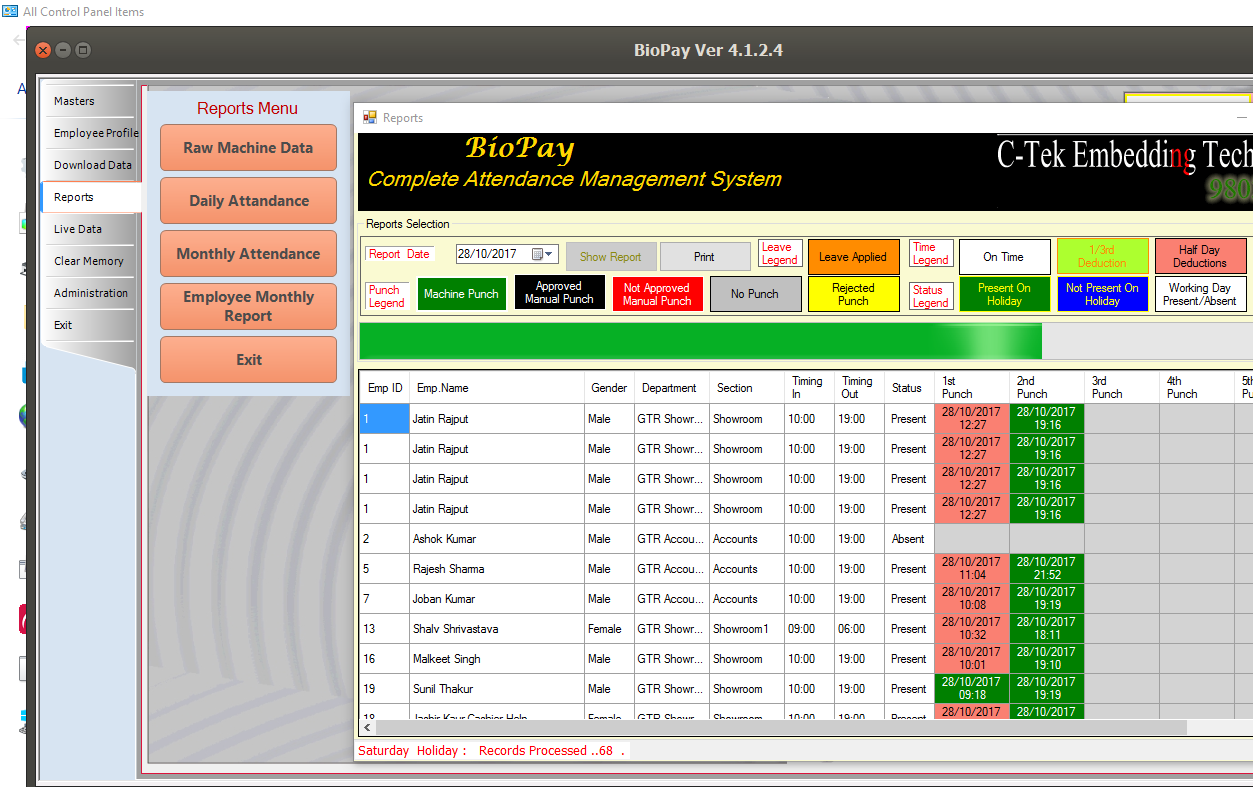
Task: Click the Rajesh Sharma name cell
Action: pyautogui.click(x=497, y=569)
